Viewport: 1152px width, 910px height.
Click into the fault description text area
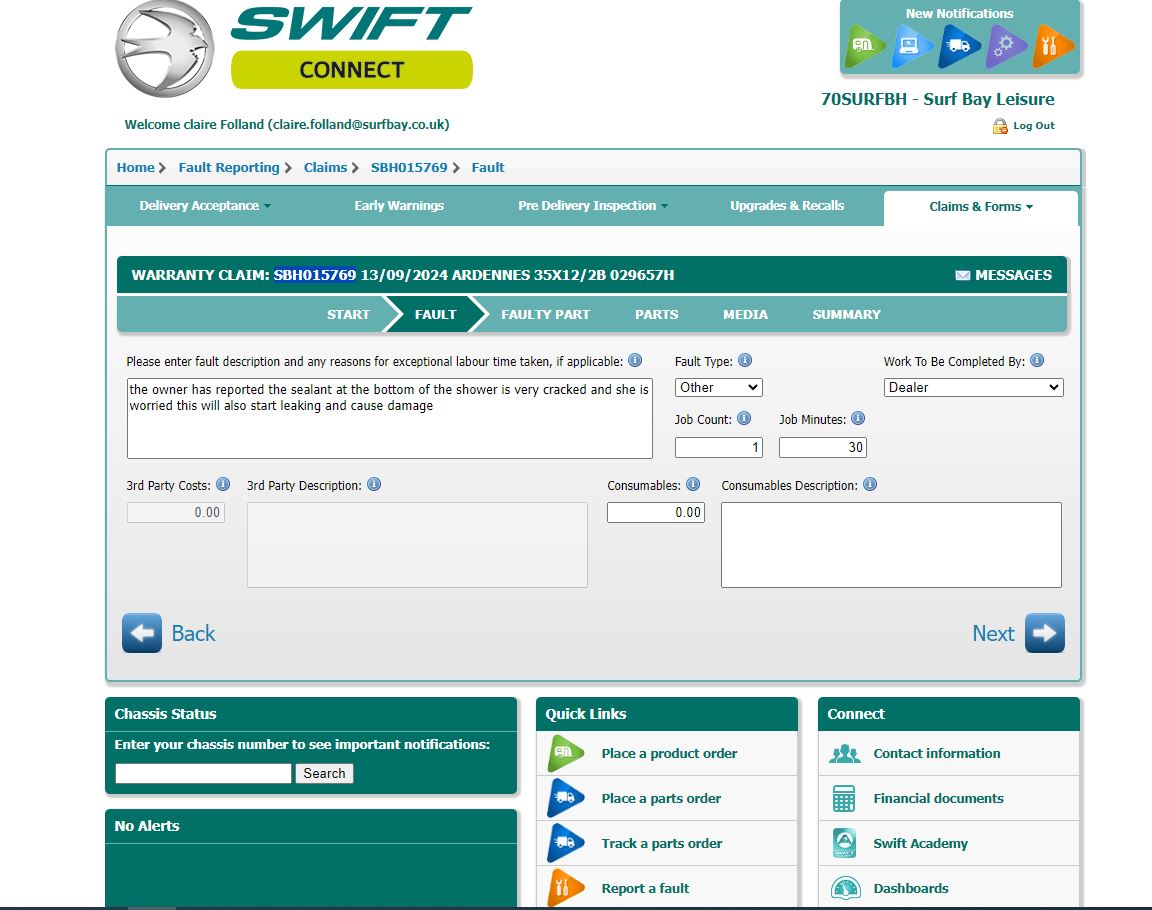pyautogui.click(x=389, y=419)
